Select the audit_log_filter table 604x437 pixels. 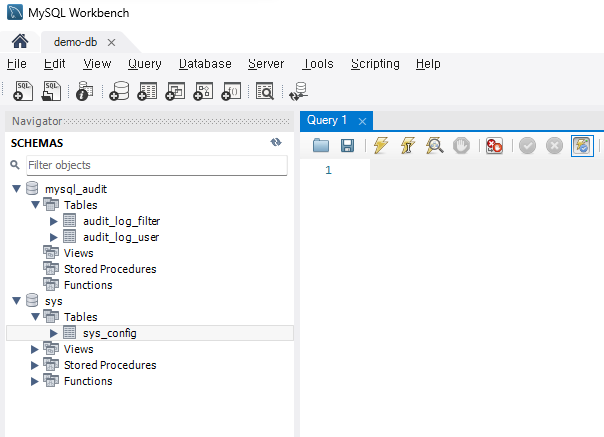[x=121, y=221]
